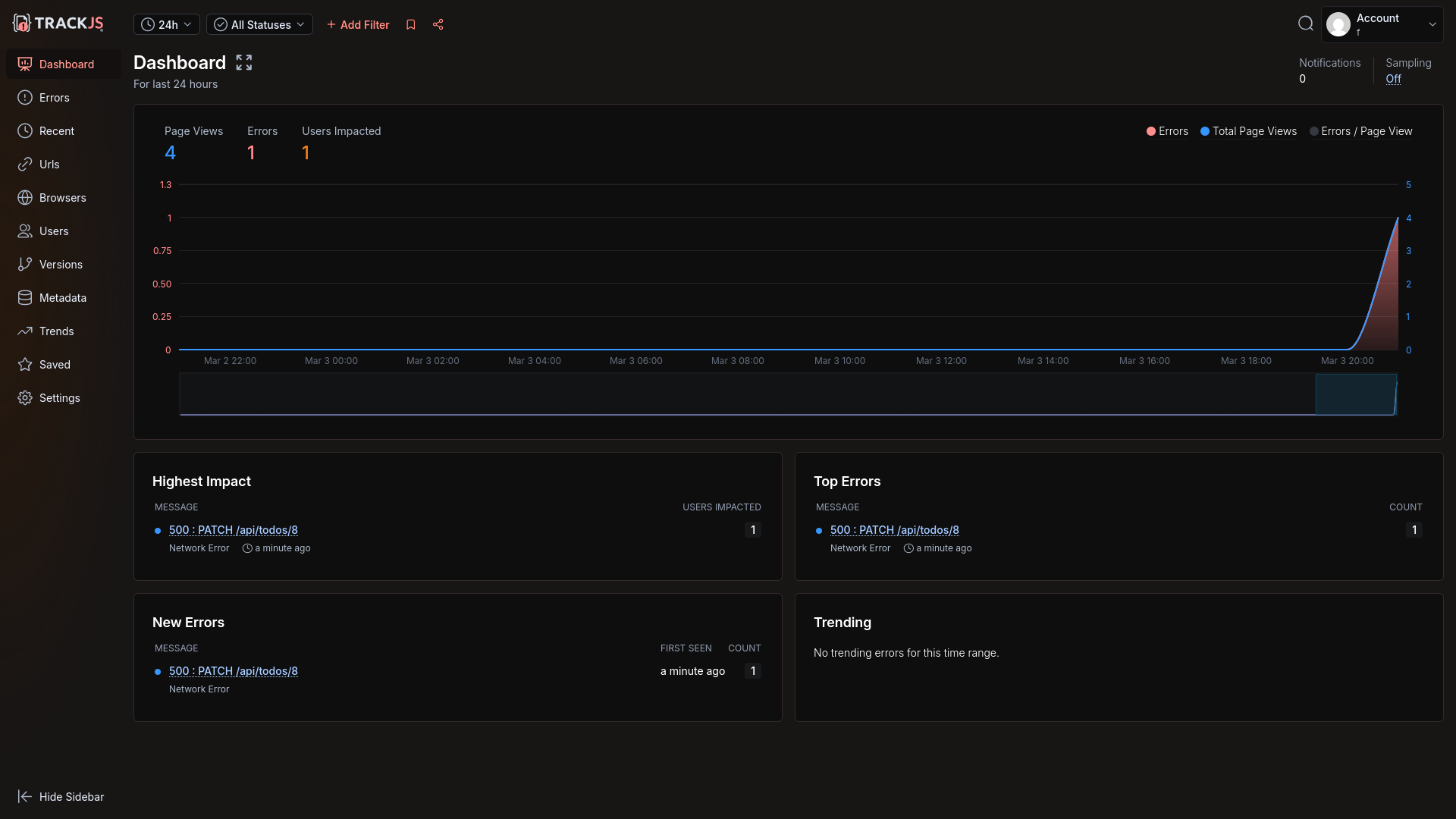Click the chart range selector handle

pos(1356,394)
